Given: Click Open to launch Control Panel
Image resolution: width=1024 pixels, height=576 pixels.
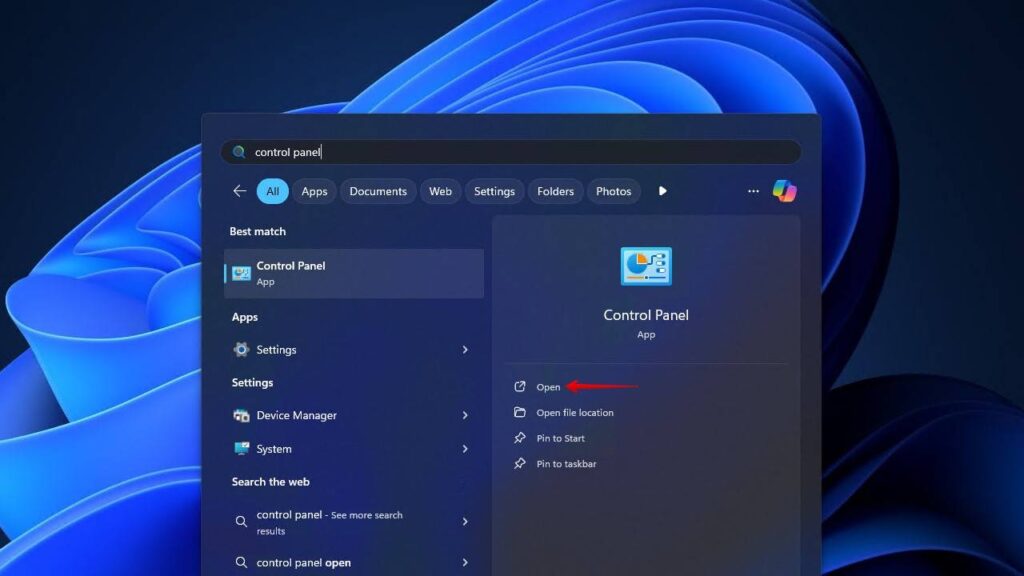Looking at the screenshot, I should pos(548,387).
